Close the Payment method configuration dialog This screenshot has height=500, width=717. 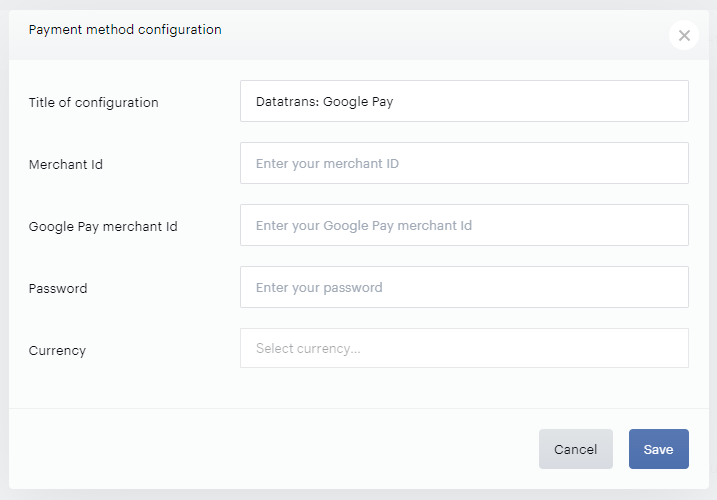click(684, 35)
